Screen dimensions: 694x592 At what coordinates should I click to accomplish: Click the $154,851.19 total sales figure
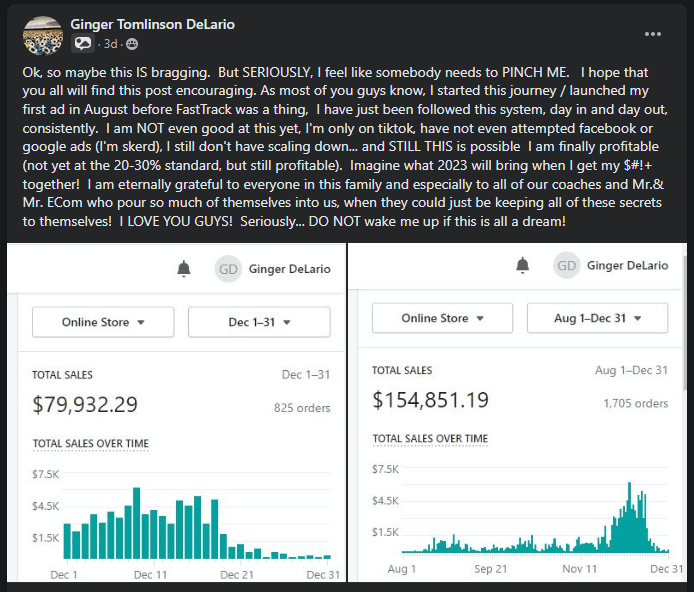click(430, 400)
